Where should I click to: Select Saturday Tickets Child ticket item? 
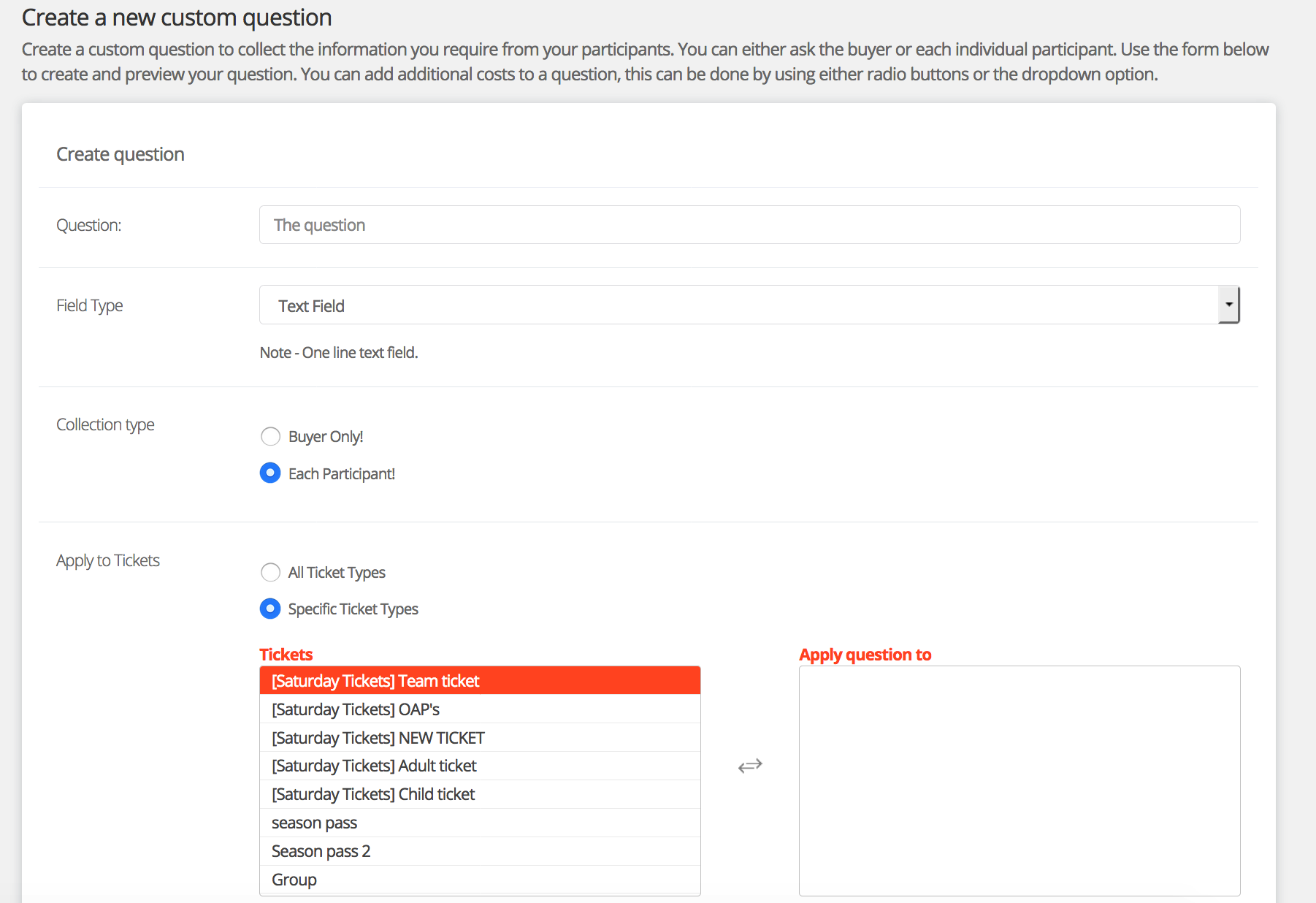[479, 794]
